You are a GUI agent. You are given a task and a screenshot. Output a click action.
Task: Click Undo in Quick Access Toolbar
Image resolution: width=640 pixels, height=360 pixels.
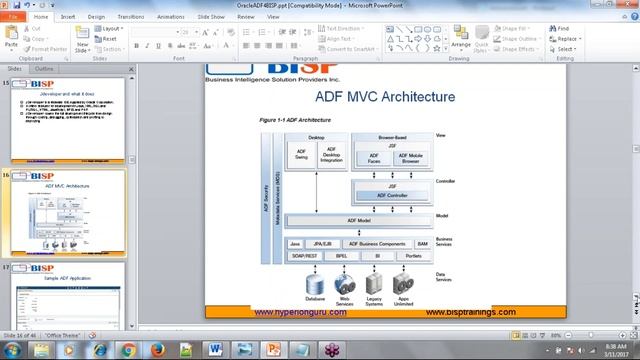(x=27, y=5)
